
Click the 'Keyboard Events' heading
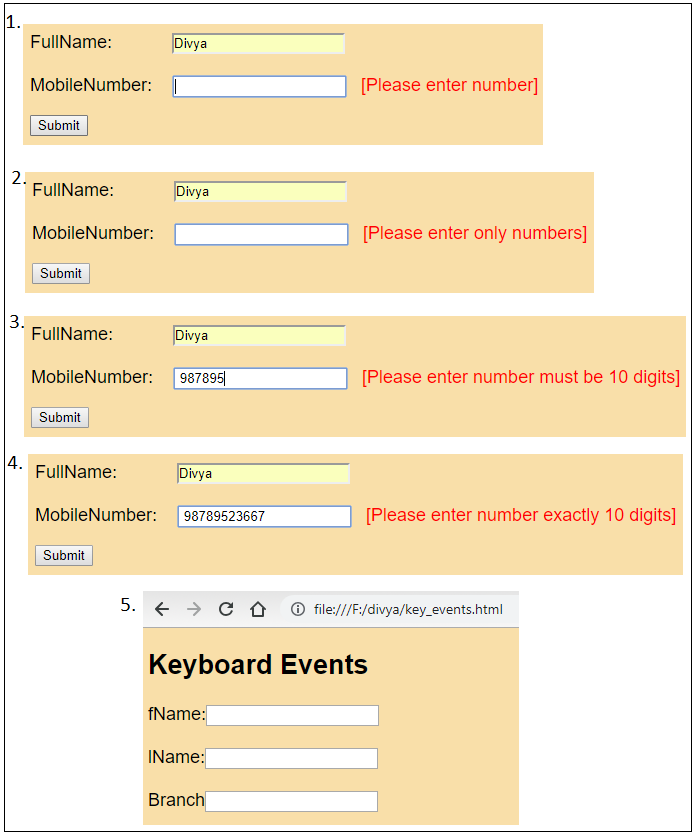coord(258,665)
